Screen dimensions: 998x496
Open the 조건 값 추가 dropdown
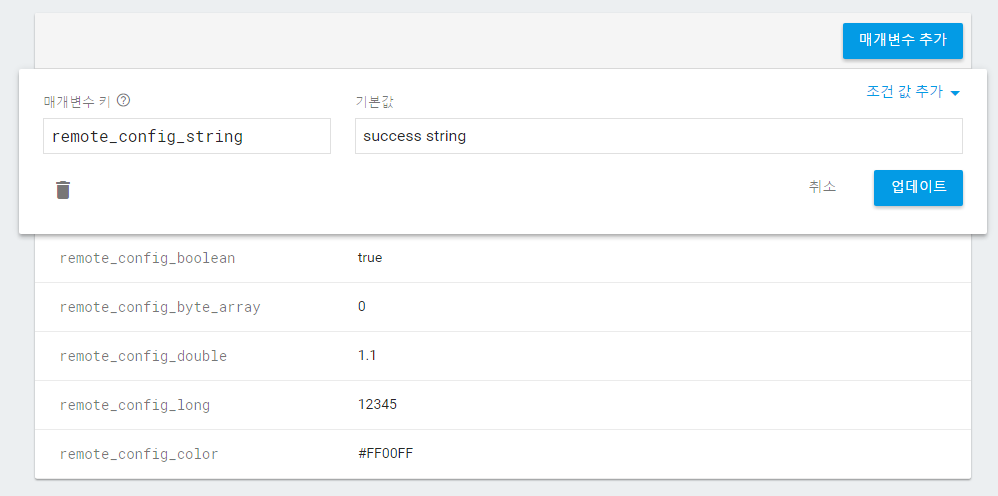(x=904, y=91)
